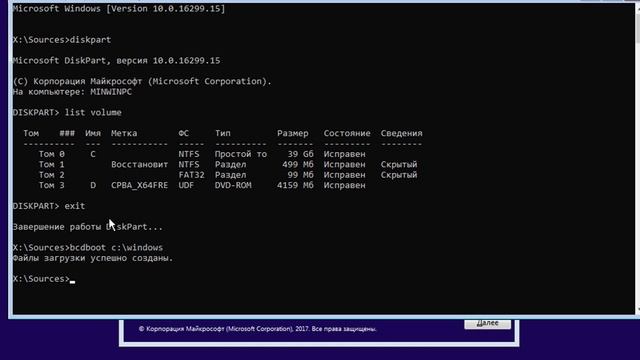Click the 'Том 2' row label
Viewport: 640px width, 360px height.
click(x=51, y=175)
